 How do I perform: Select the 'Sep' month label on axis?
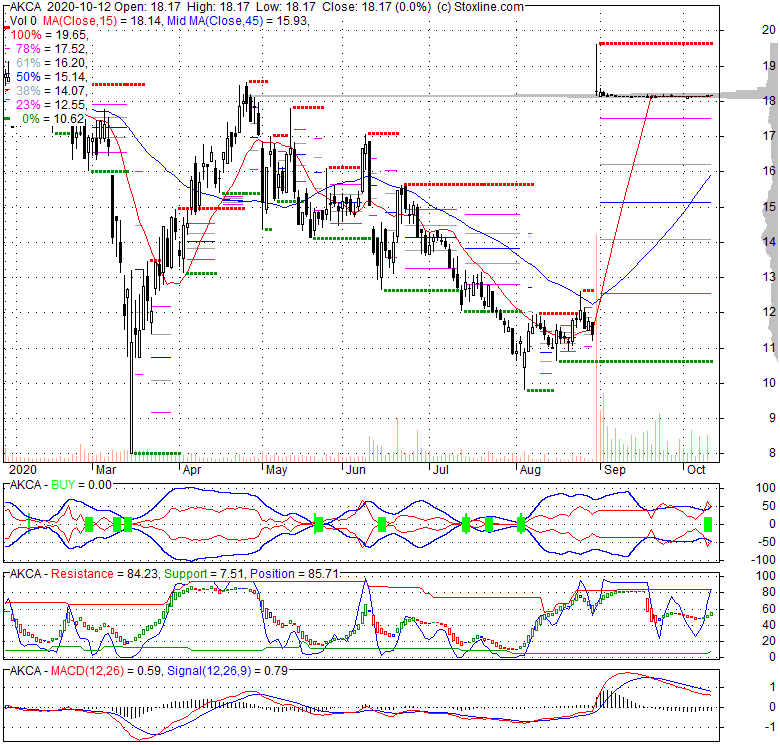point(614,470)
